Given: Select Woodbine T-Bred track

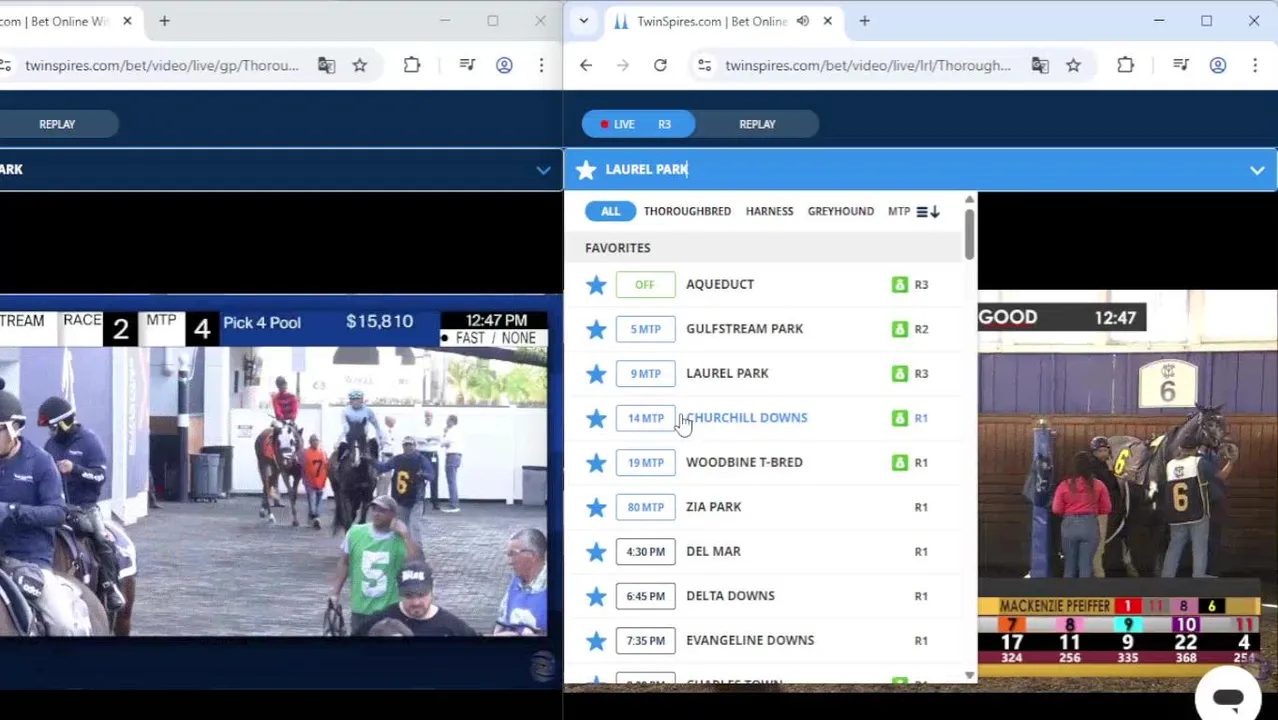Looking at the screenshot, I should click(x=744, y=463).
